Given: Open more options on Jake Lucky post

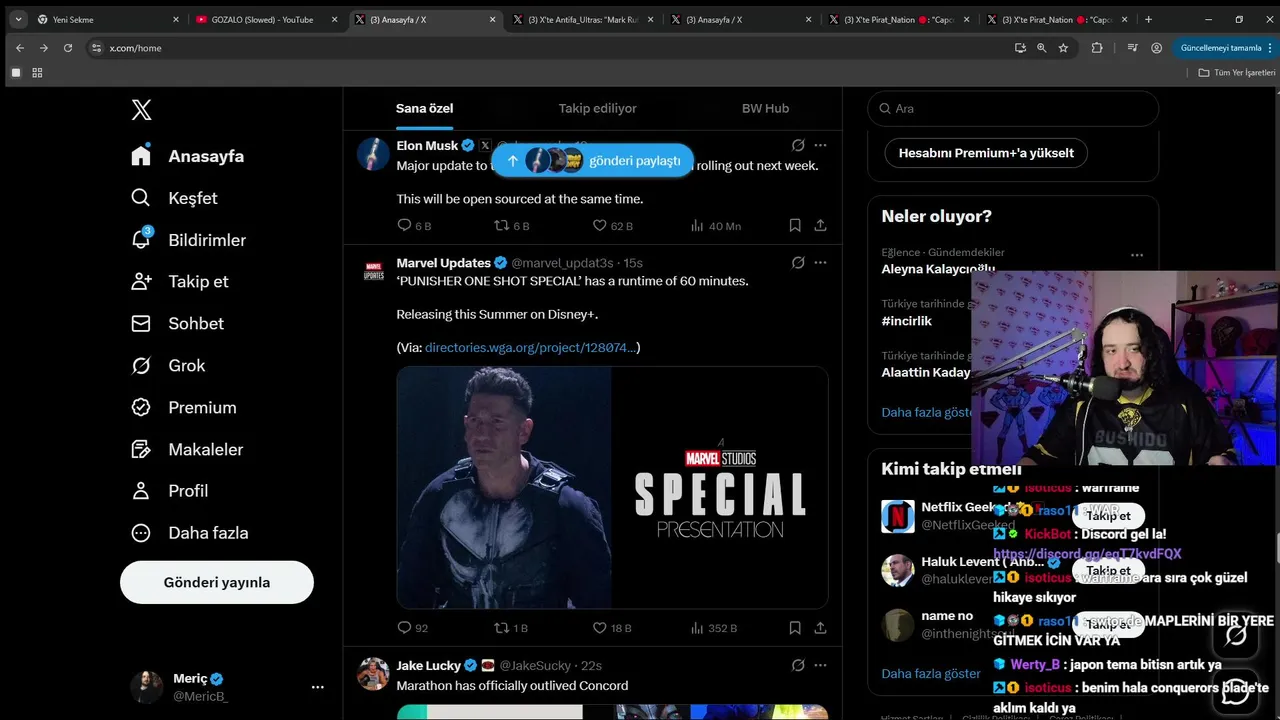Looking at the screenshot, I should [820, 665].
